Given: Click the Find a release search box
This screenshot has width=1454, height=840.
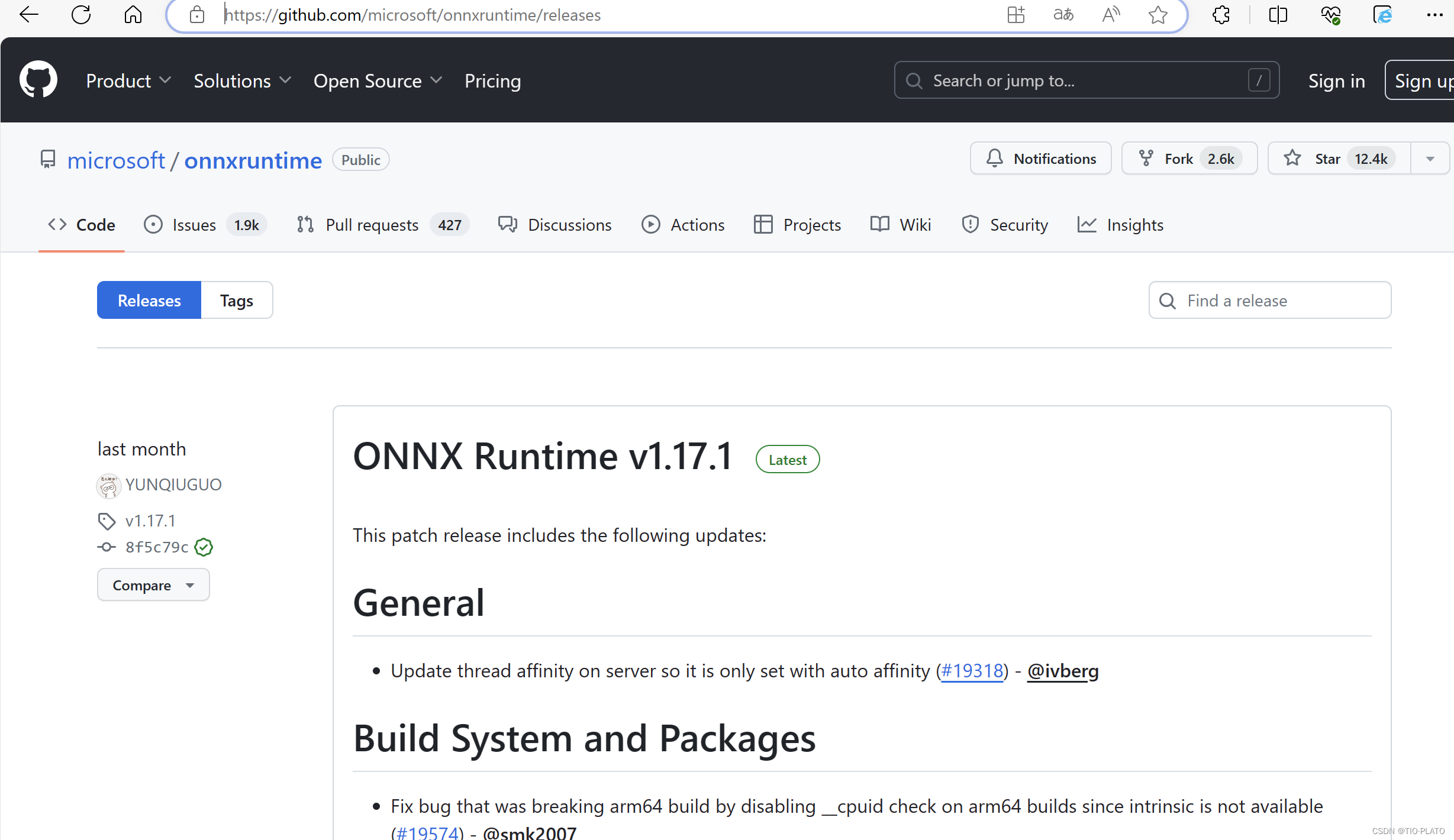Looking at the screenshot, I should (1270, 301).
